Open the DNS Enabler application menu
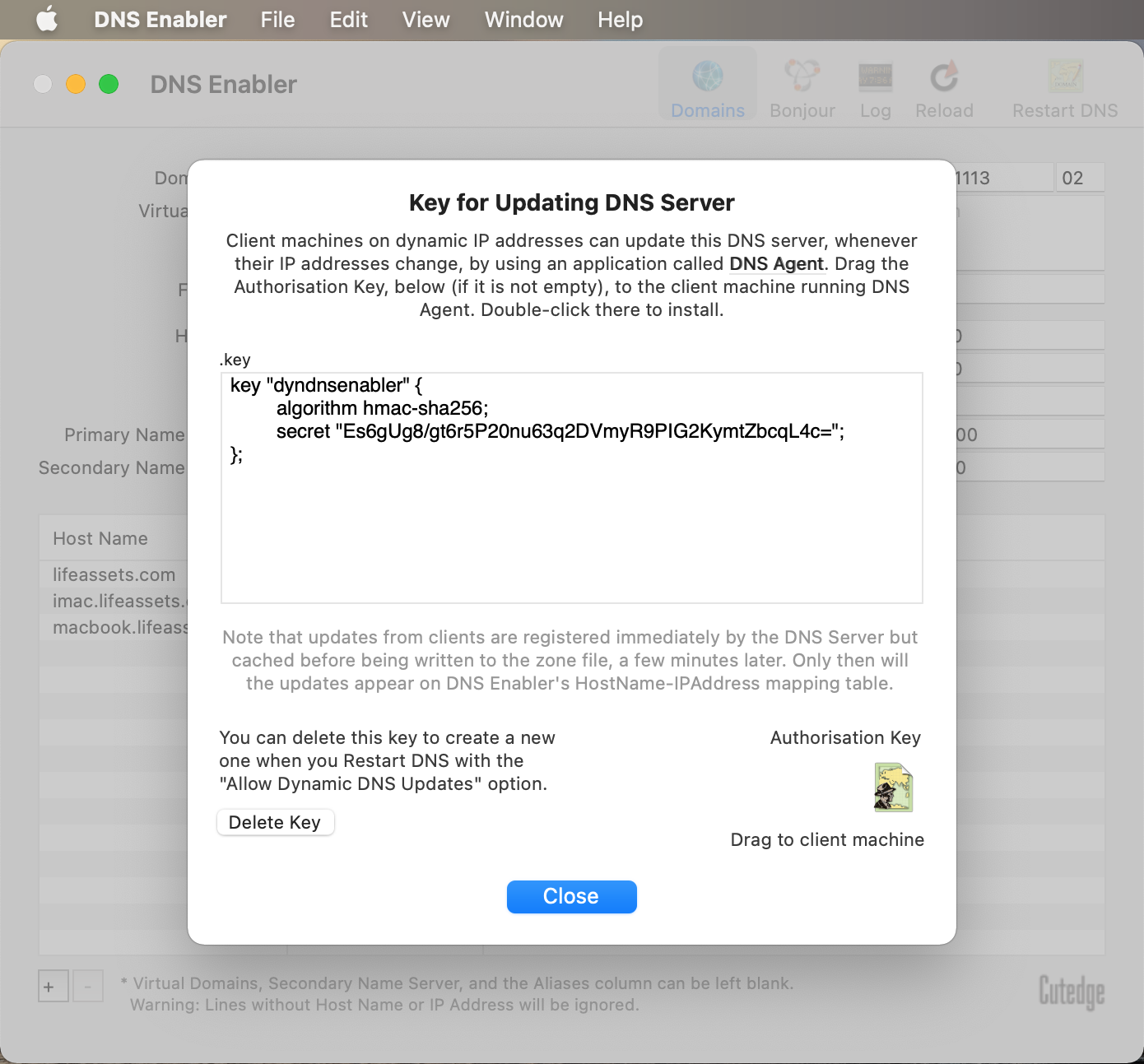Viewport: 1144px width, 1064px height. [160, 20]
